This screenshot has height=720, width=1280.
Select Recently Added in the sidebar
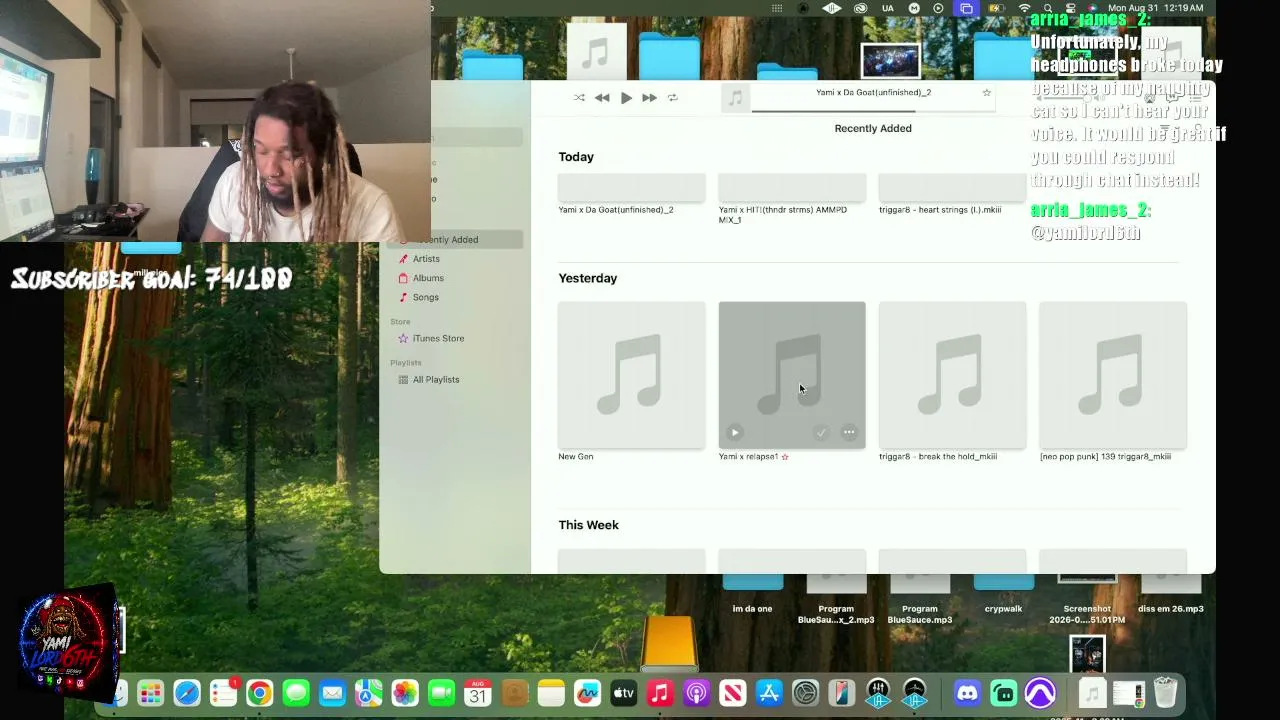[x=456, y=240]
